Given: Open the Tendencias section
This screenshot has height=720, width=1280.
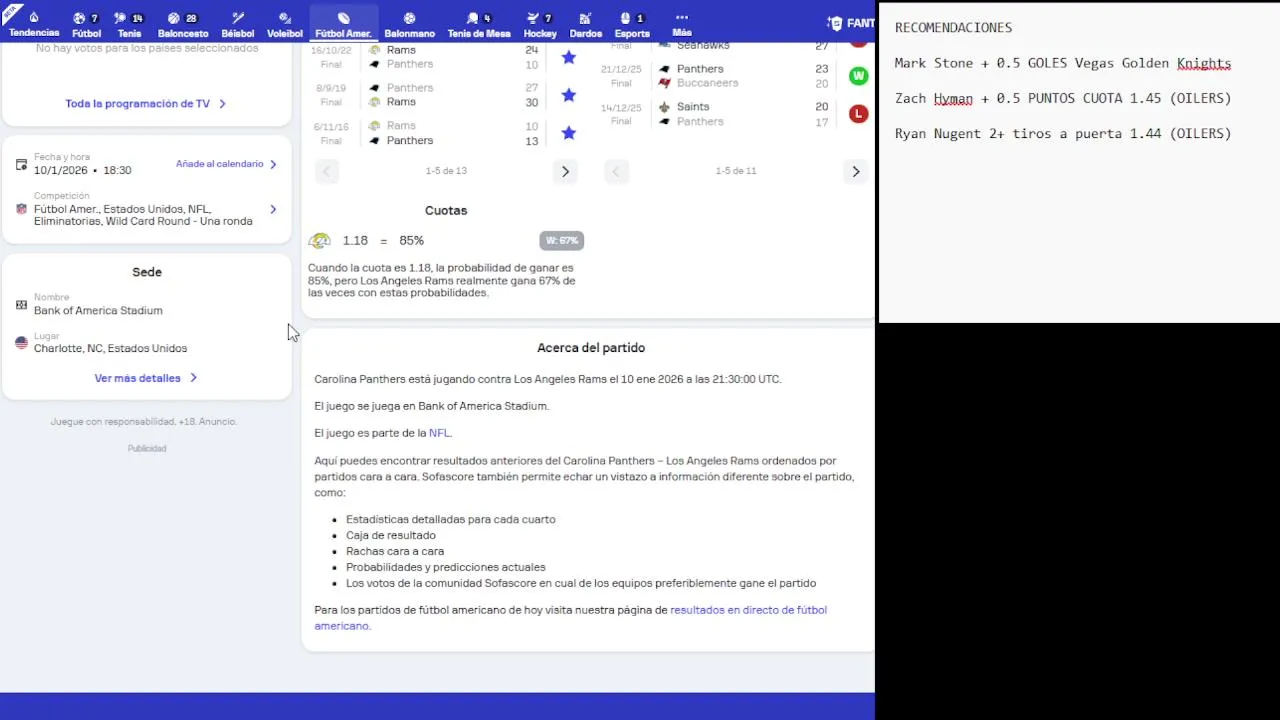Looking at the screenshot, I should tap(34, 24).
